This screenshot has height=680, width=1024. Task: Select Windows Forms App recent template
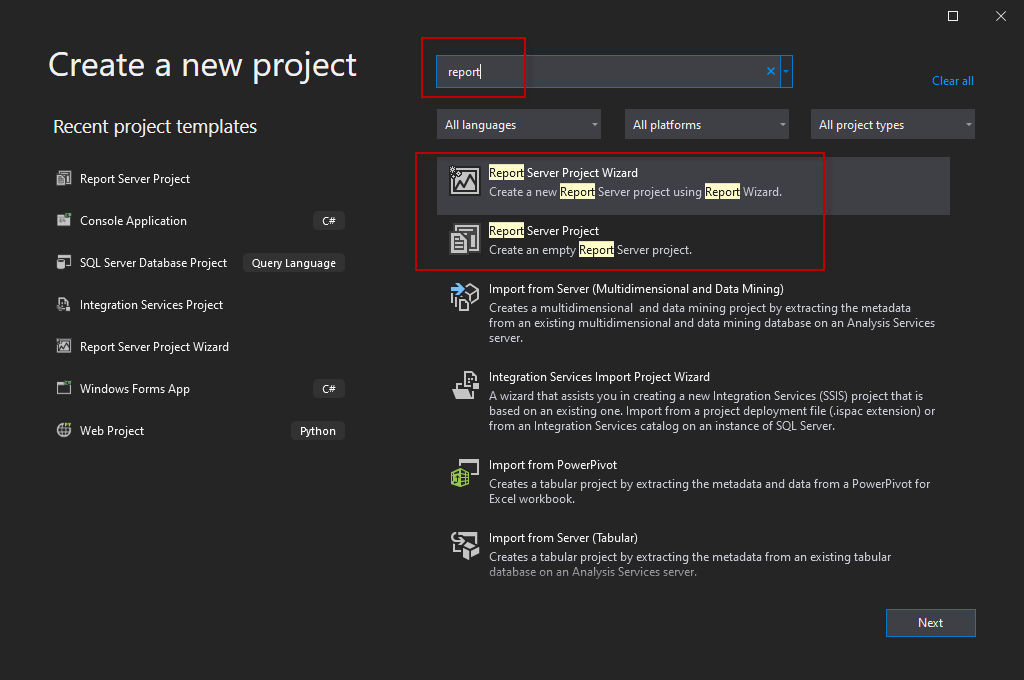tap(135, 389)
